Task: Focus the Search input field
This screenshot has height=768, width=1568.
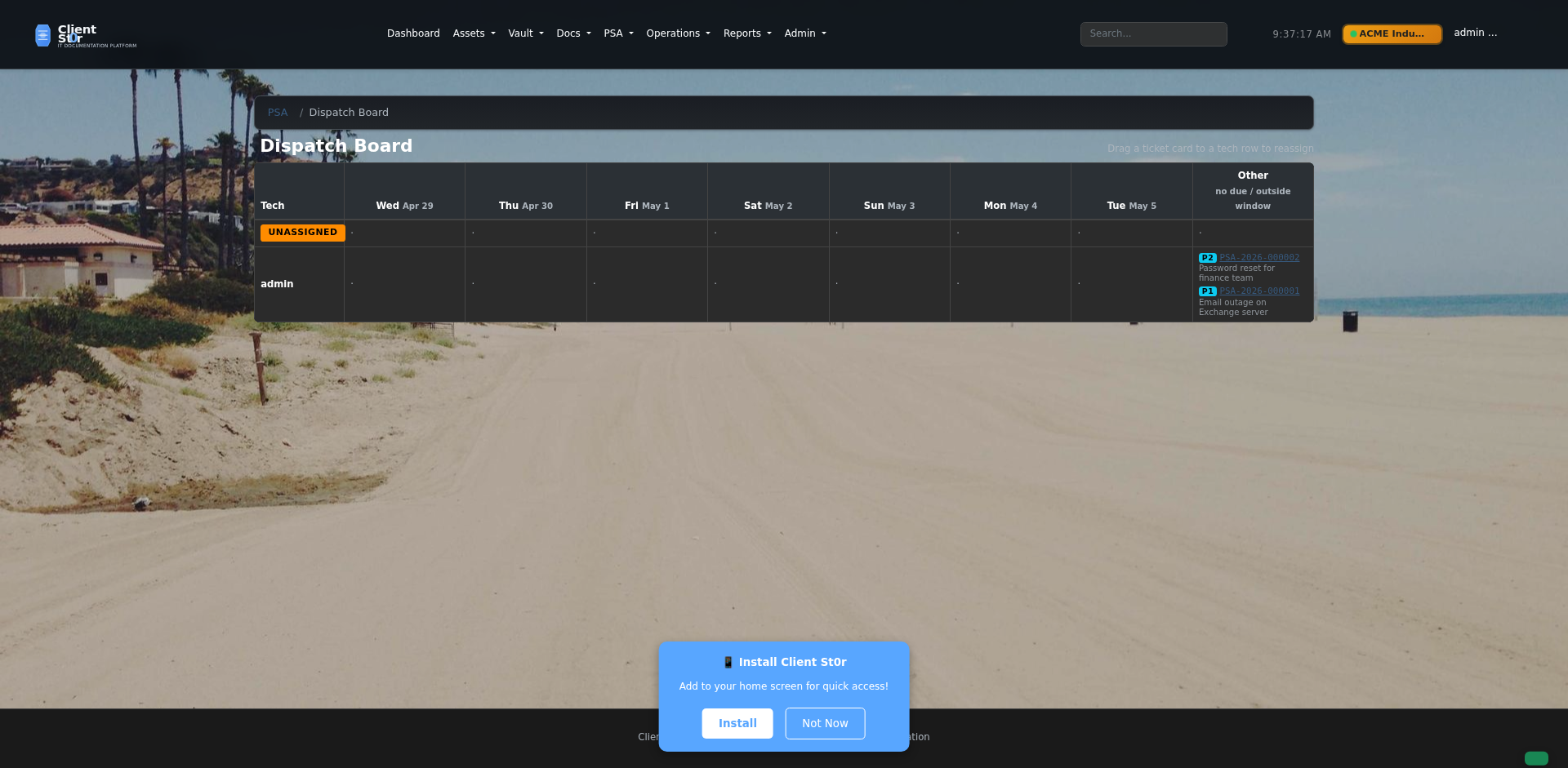Action: coord(1153,34)
